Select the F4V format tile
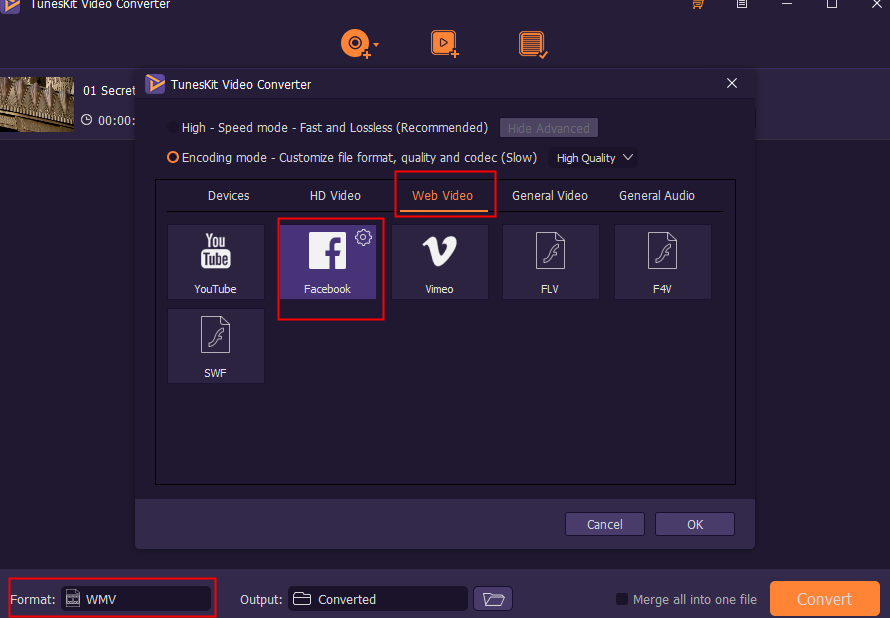Screen dimensions: 890x618 662,262
